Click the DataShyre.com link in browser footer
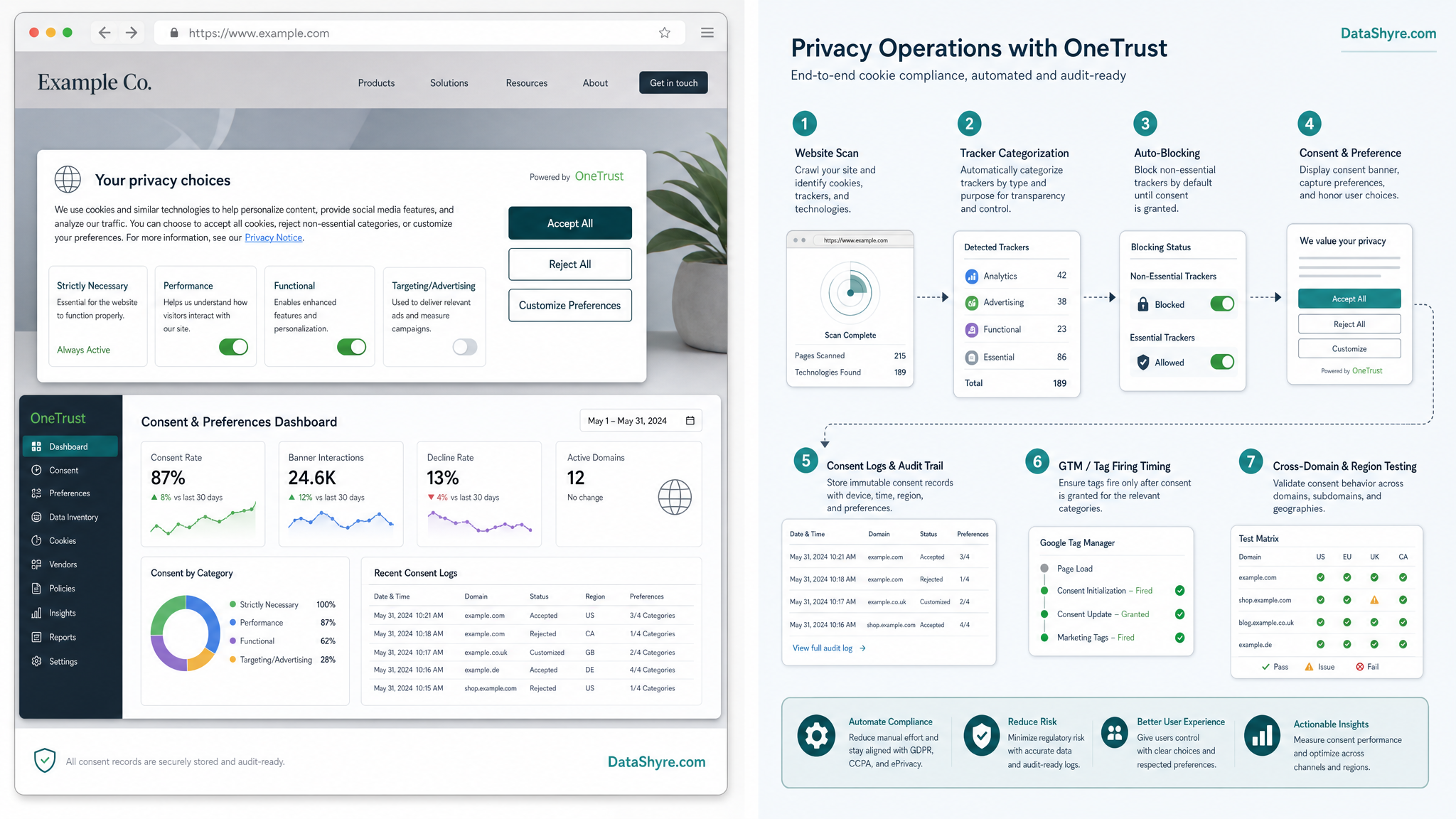The height and width of the screenshot is (819, 1456). point(656,761)
